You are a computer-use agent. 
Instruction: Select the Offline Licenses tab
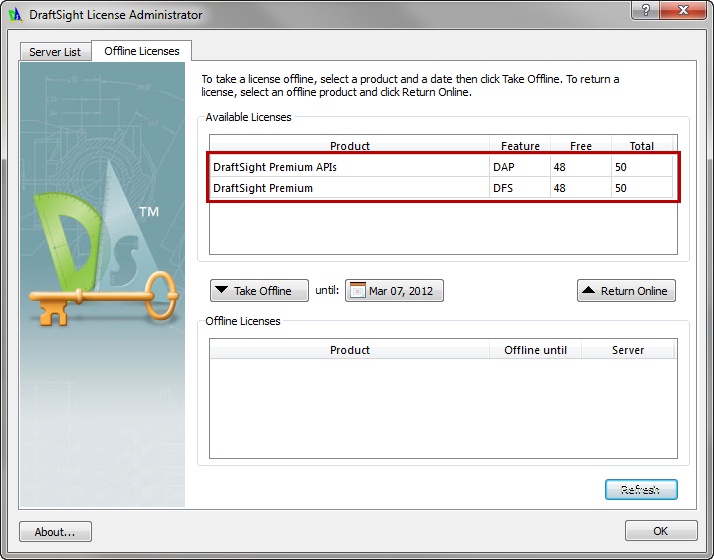(142, 51)
